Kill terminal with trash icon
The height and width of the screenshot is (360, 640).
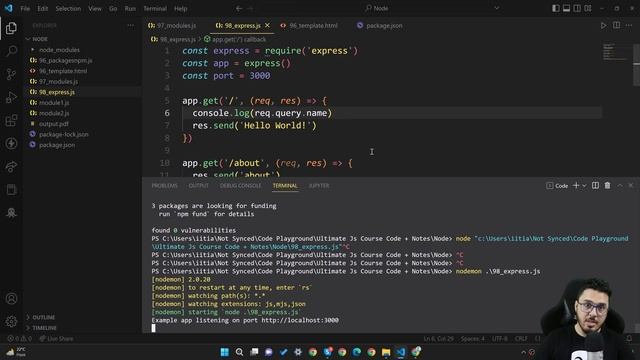click(x=607, y=185)
